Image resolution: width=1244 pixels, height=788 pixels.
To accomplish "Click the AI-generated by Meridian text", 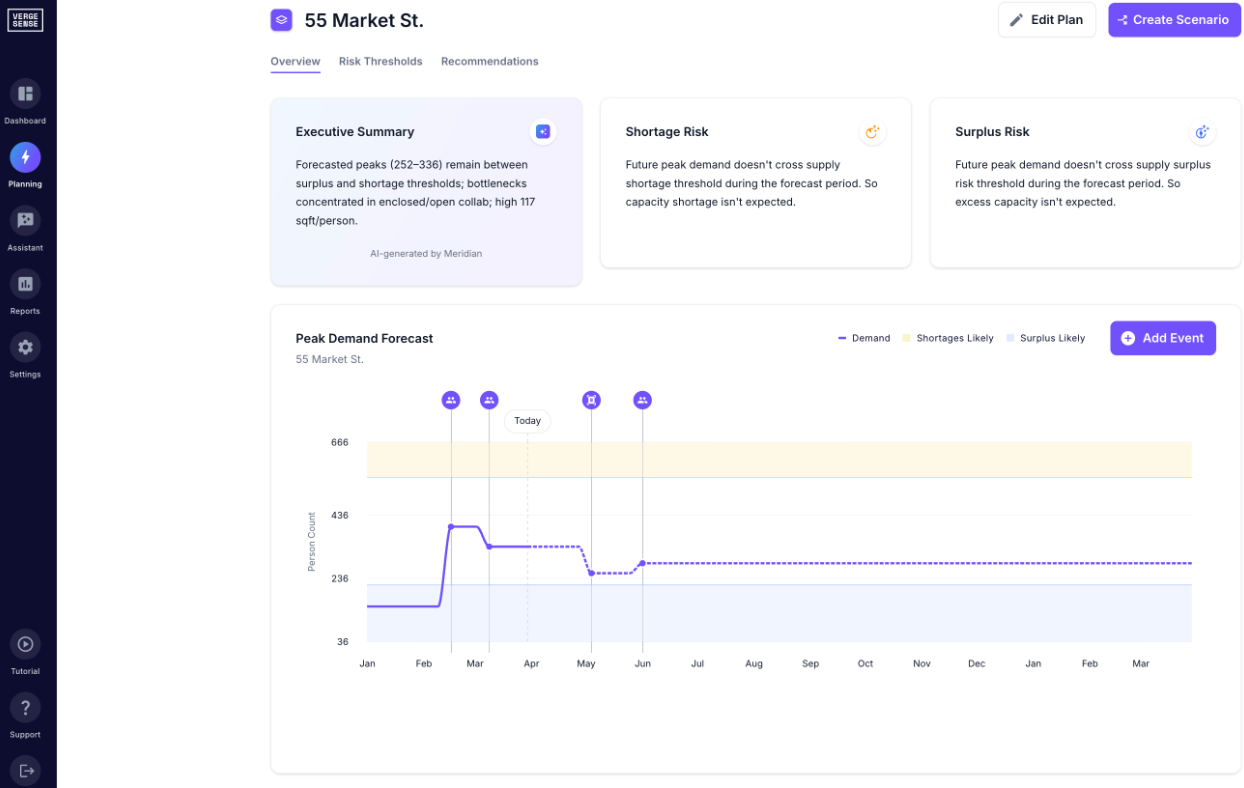I will (426, 254).
